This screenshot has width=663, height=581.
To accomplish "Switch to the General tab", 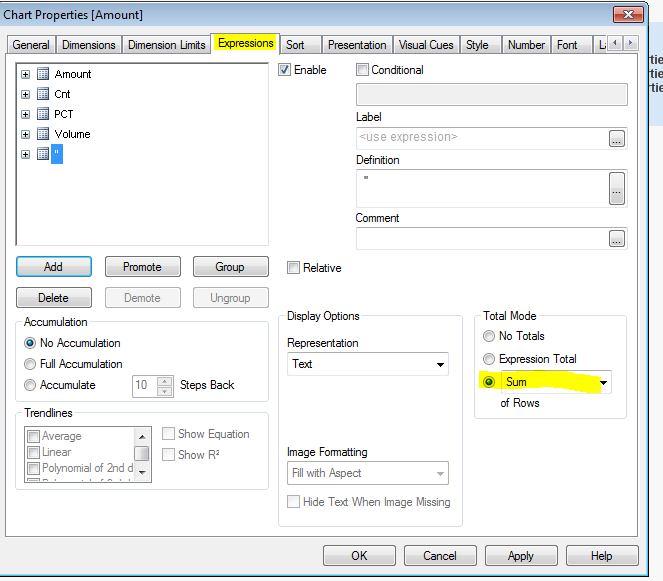I will tap(31, 45).
